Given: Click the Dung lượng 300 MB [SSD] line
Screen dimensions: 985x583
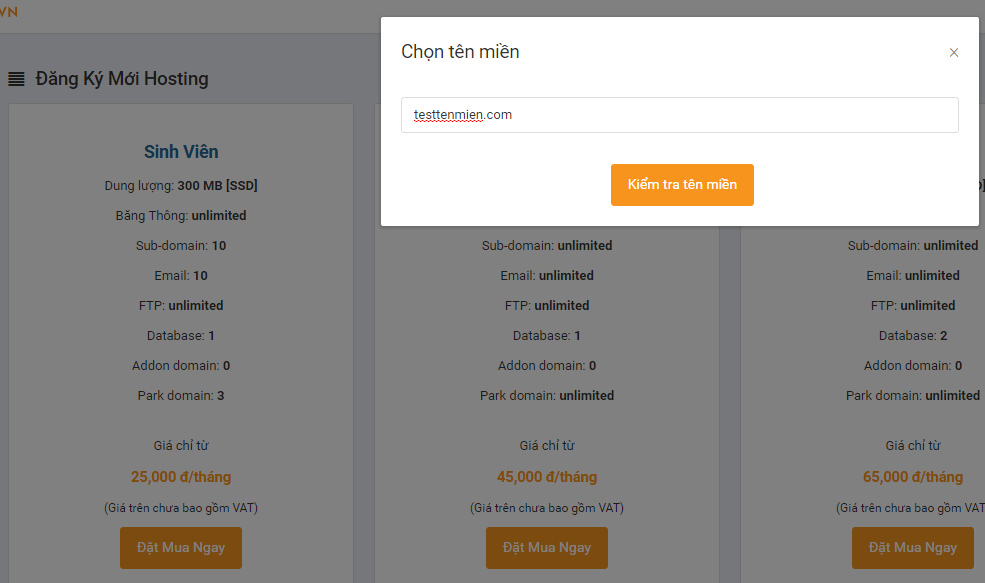Looking at the screenshot, I should click(x=181, y=186).
